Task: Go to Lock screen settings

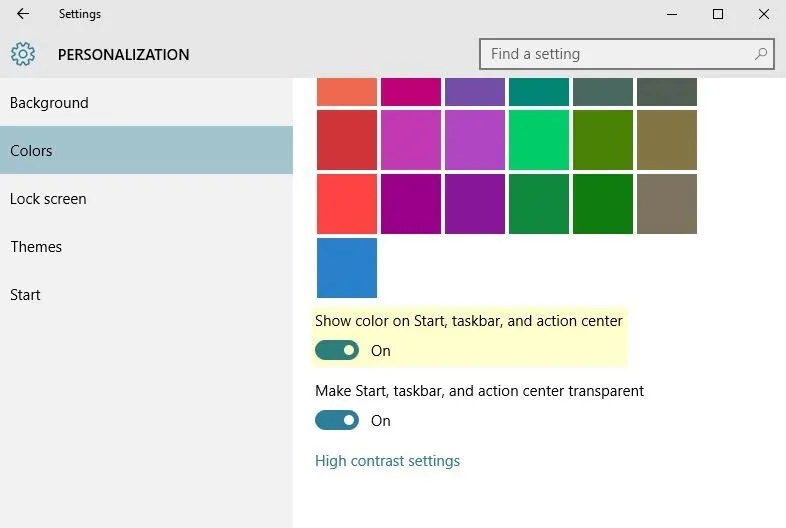Action: click(x=48, y=199)
